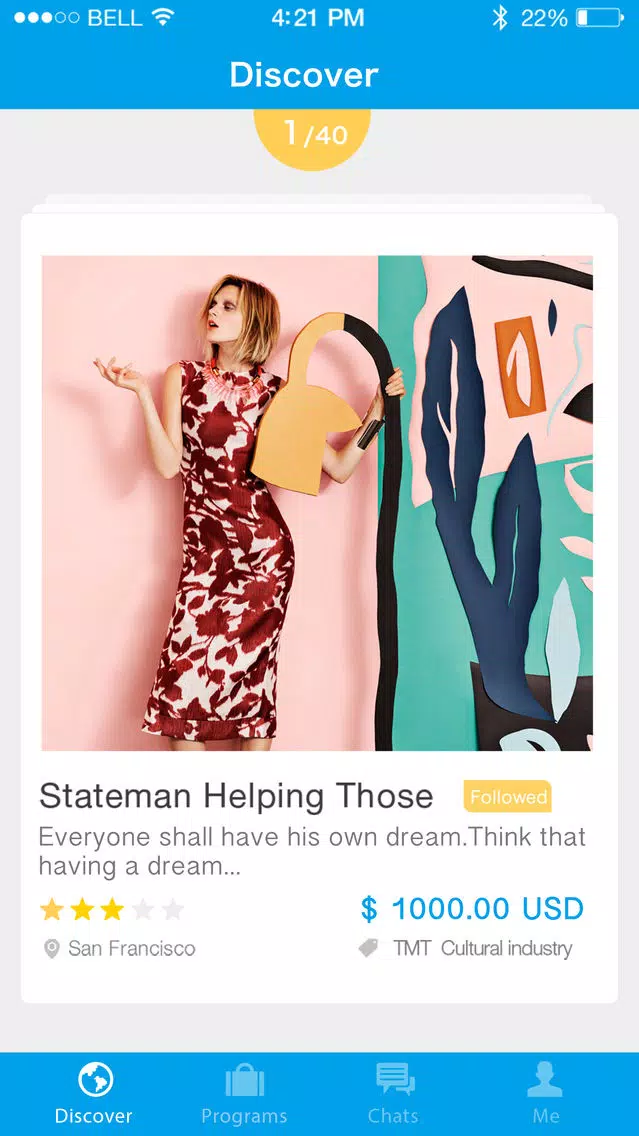This screenshot has width=639, height=1136.
Task: Open the Discover globe icon
Action: (x=95, y=1079)
